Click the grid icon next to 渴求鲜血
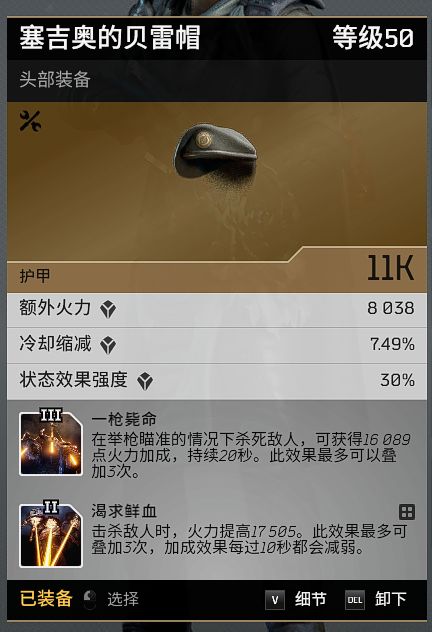 pyautogui.click(x=407, y=512)
